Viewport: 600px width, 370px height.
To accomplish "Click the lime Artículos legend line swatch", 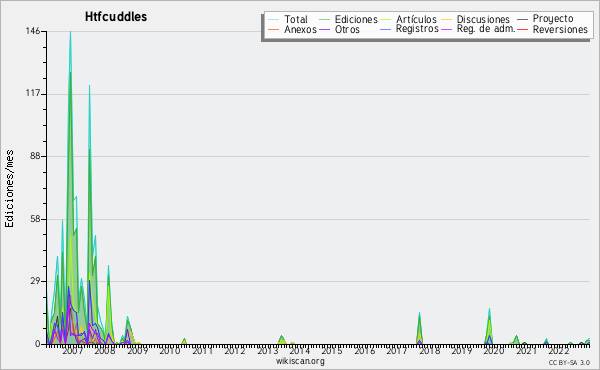I will 385,20.
